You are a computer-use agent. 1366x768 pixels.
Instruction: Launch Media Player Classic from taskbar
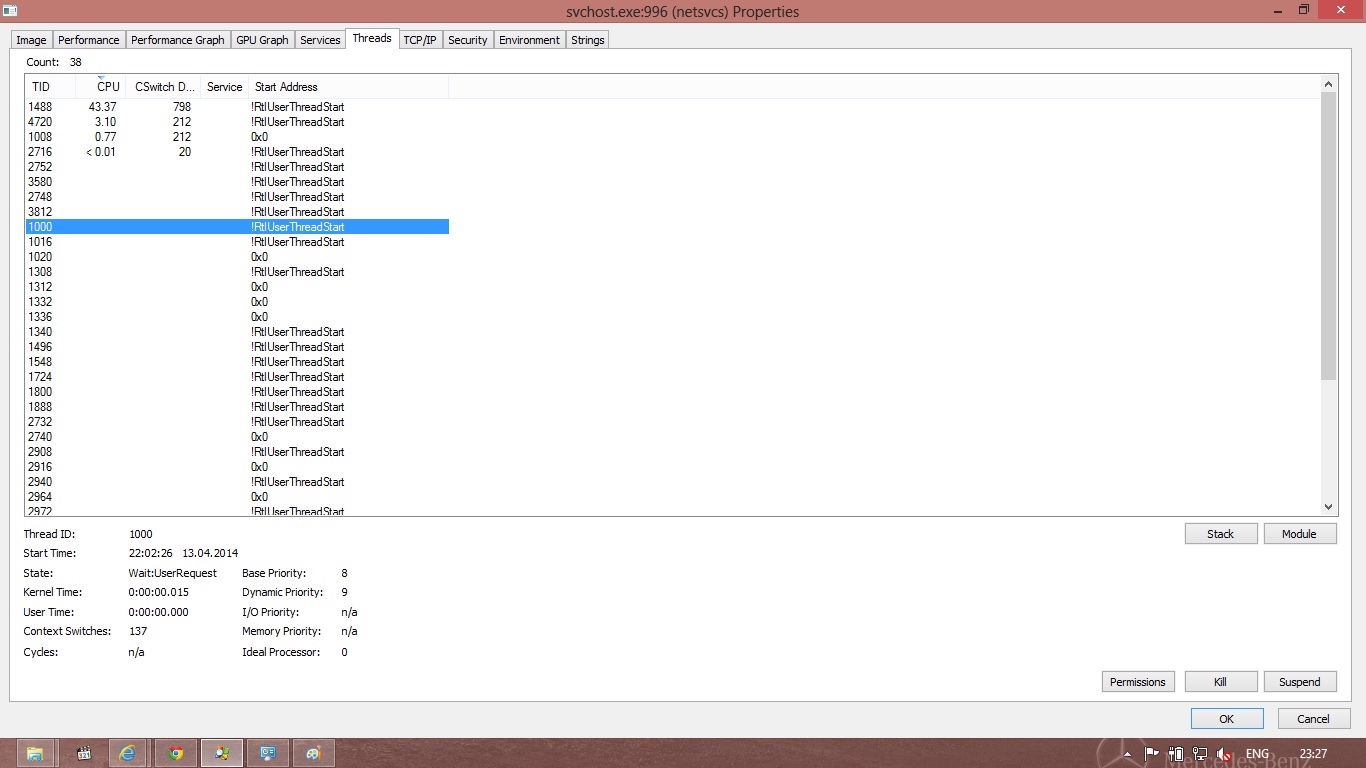[x=84, y=753]
